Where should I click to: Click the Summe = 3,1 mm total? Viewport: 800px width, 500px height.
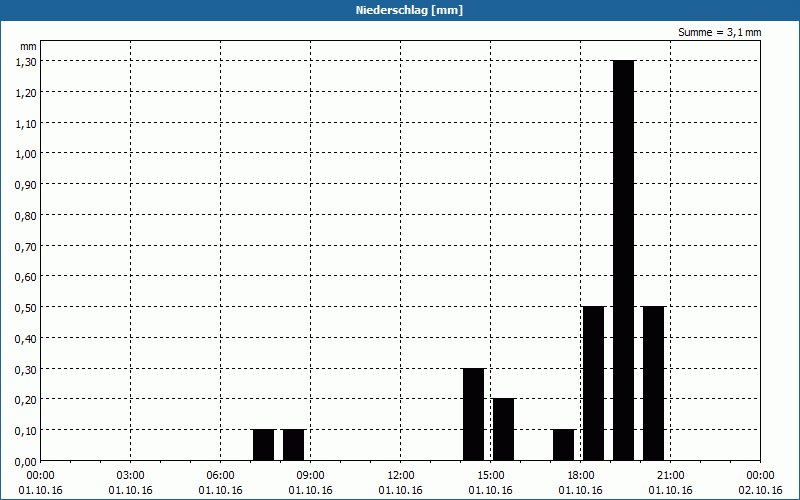pos(719,32)
